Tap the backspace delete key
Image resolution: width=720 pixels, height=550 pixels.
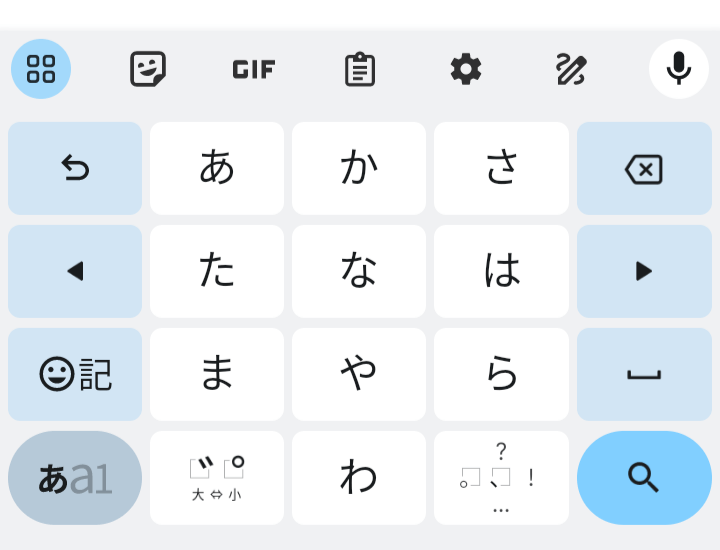(x=644, y=168)
